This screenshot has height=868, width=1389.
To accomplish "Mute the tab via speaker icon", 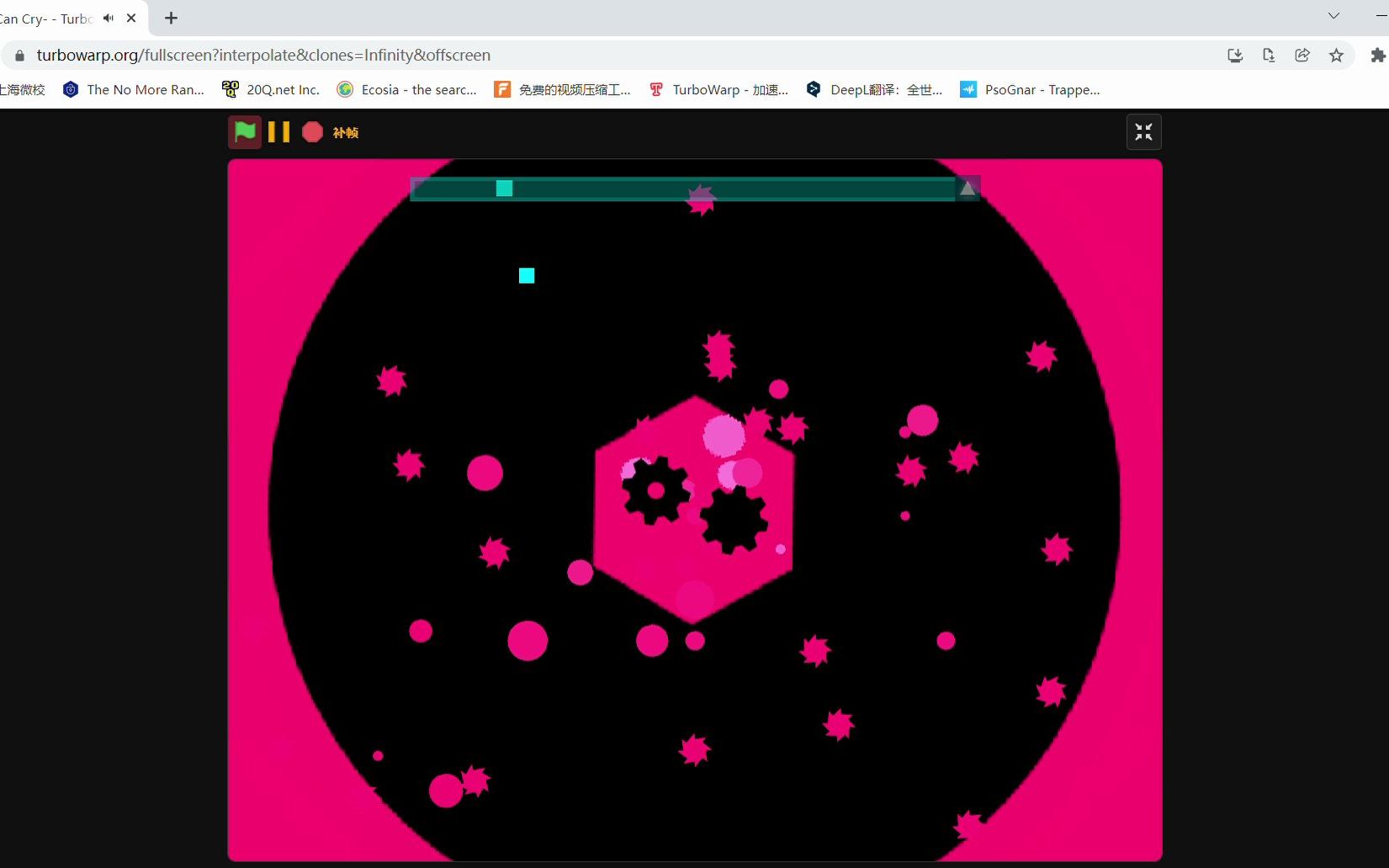I will point(109,18).
